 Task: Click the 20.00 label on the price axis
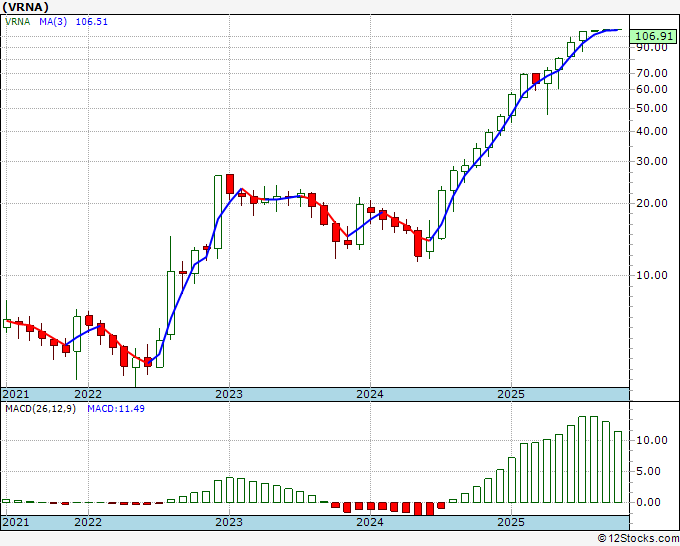pyautogui.click(x=653, y=203)
